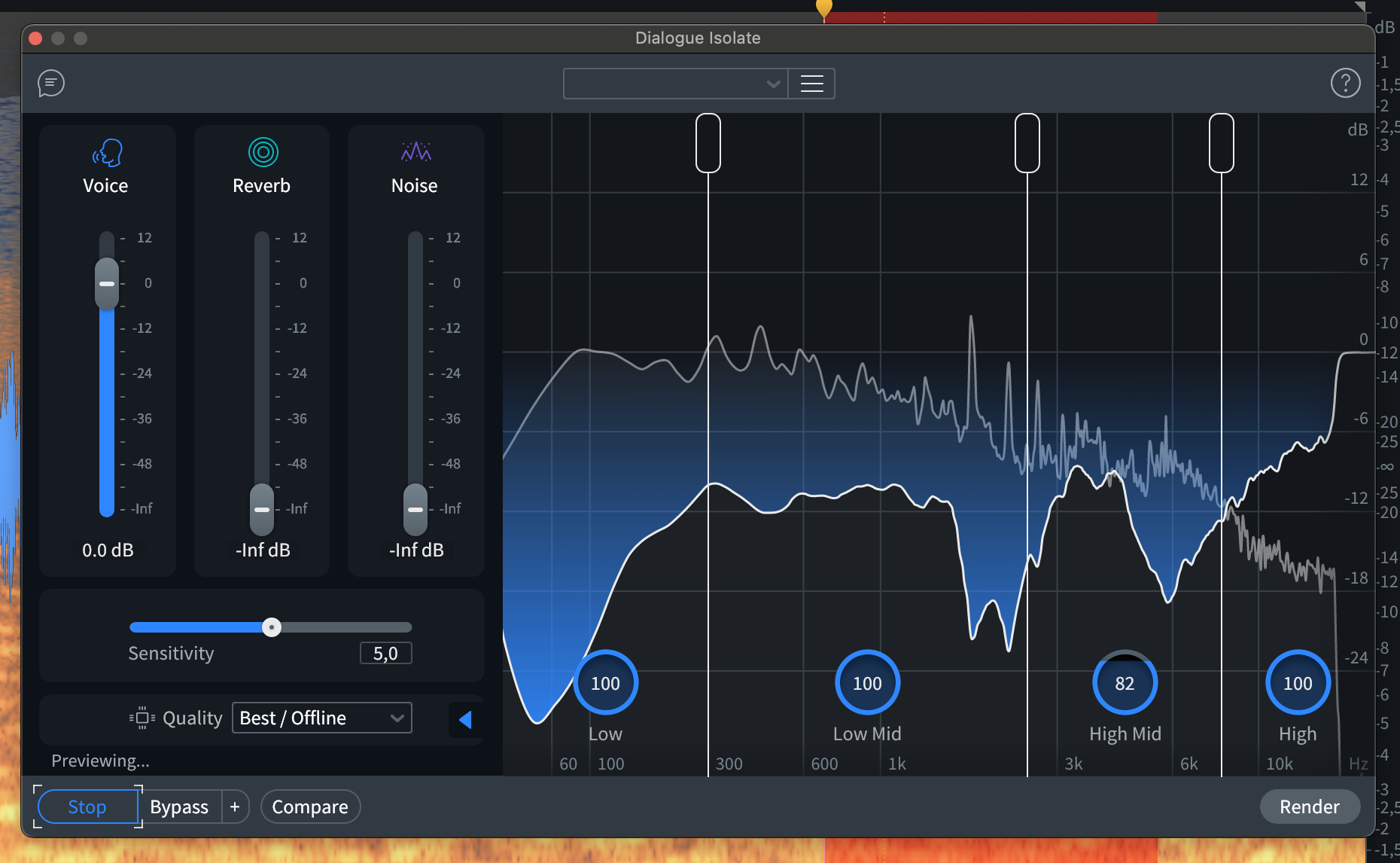Click the Voice level slider handle
Viewport: 1400px width, 863px height.
tap(107, 284)
